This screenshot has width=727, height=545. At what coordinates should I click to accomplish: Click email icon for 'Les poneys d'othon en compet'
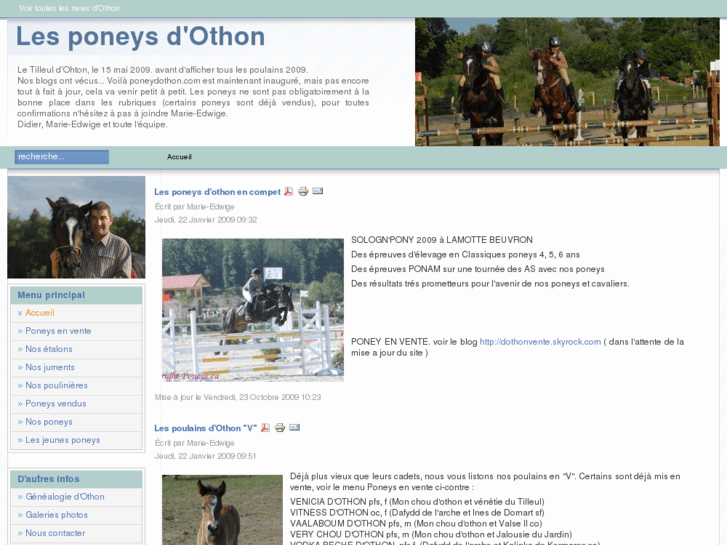click(318, 191)
